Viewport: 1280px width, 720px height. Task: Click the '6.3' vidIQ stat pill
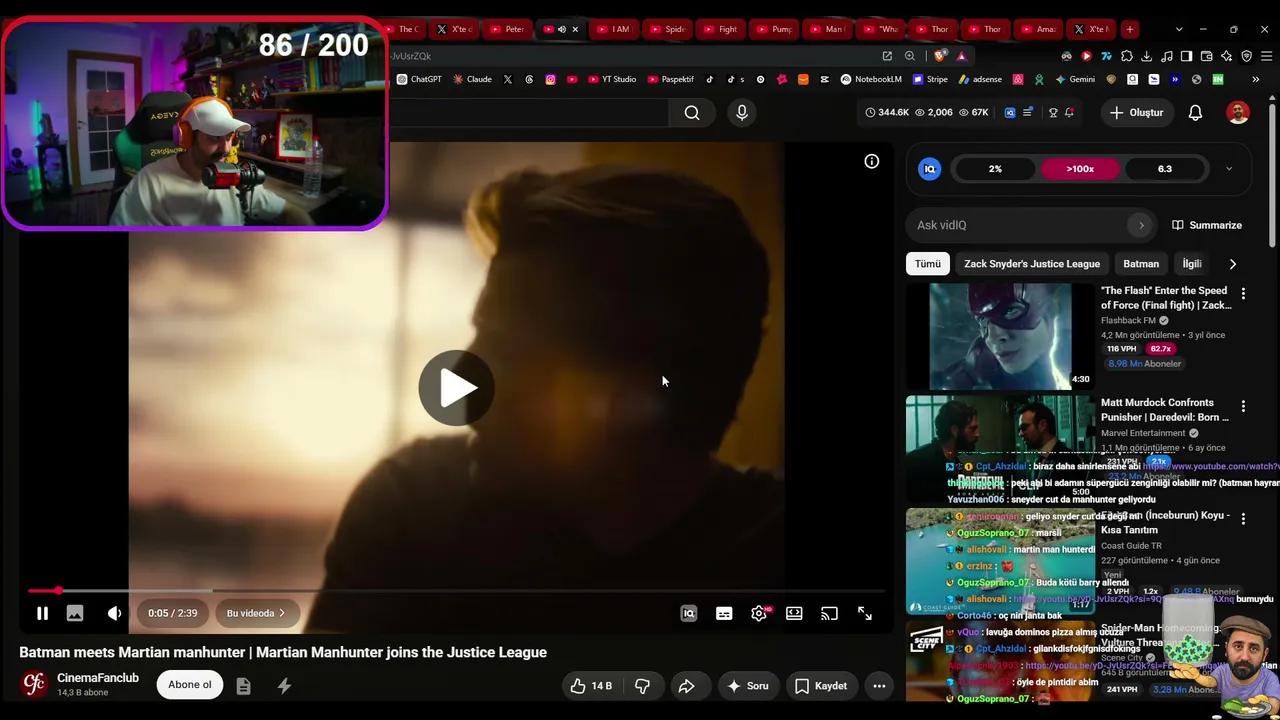(1165, 169)
